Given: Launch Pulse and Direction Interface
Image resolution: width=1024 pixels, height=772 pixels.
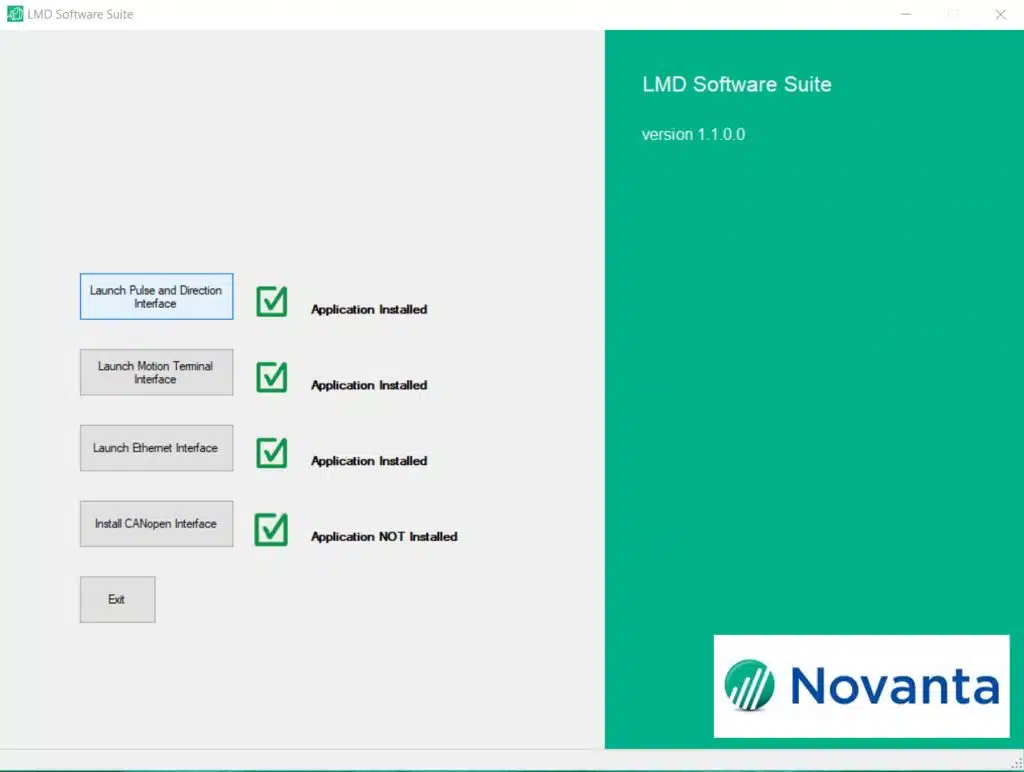Looking at the screenshot, I should (x=156, y=297).
